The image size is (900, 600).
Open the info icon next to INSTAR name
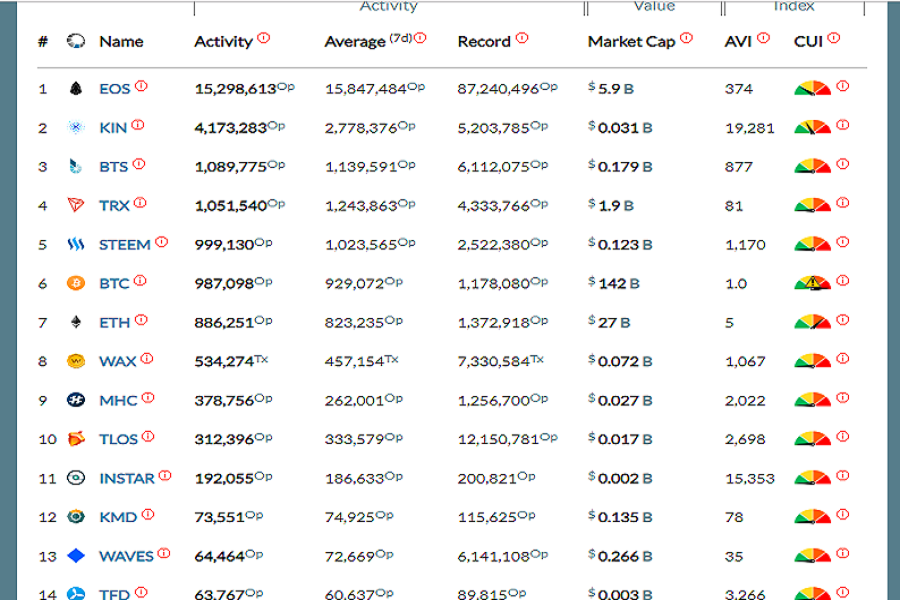(165, 475)
